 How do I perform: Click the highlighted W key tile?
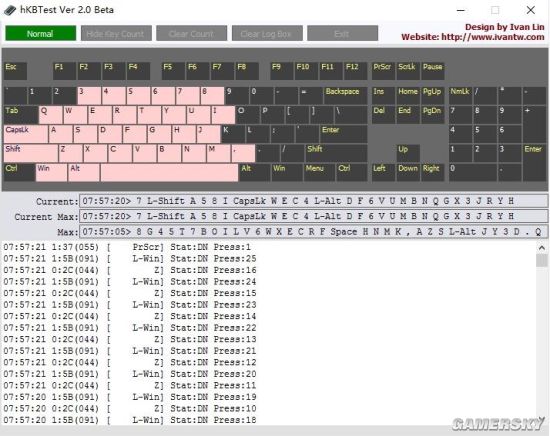point(75,115)
